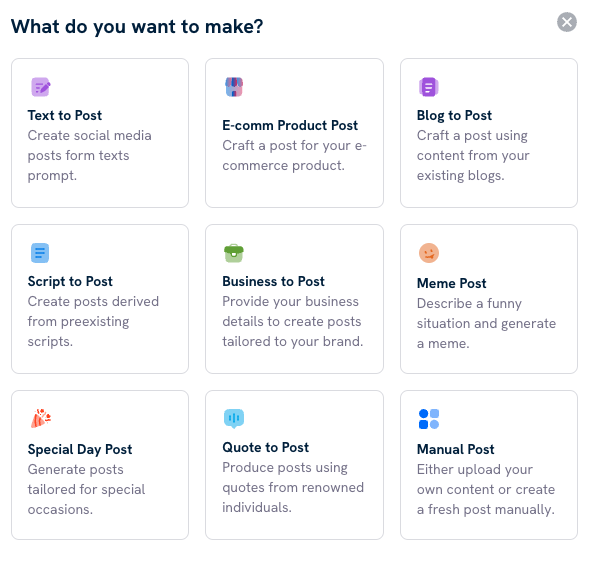Click the 'quotes from renowned individuals' description
The width and height of the screenshot is (591, 563).
click(293, 487)
